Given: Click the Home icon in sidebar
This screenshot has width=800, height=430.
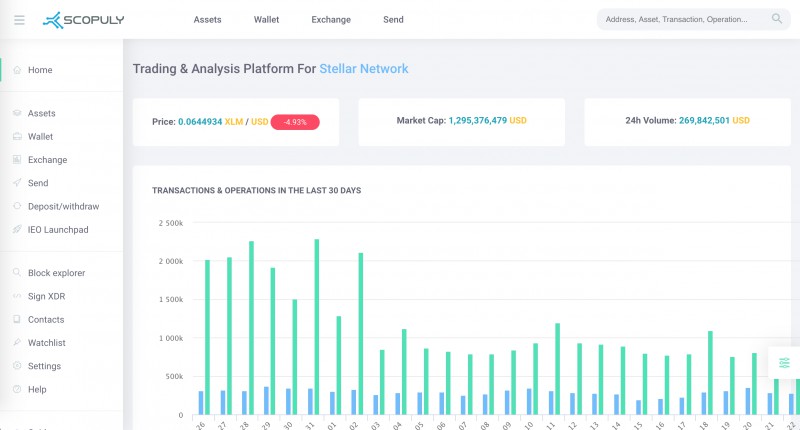Looking at the screenshot, I should tap(17, 70).
